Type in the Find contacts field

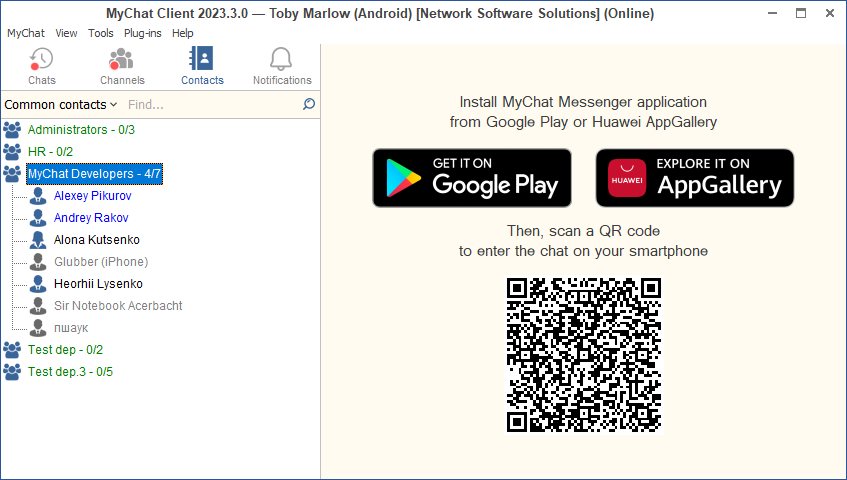click(x=210, y=104)
